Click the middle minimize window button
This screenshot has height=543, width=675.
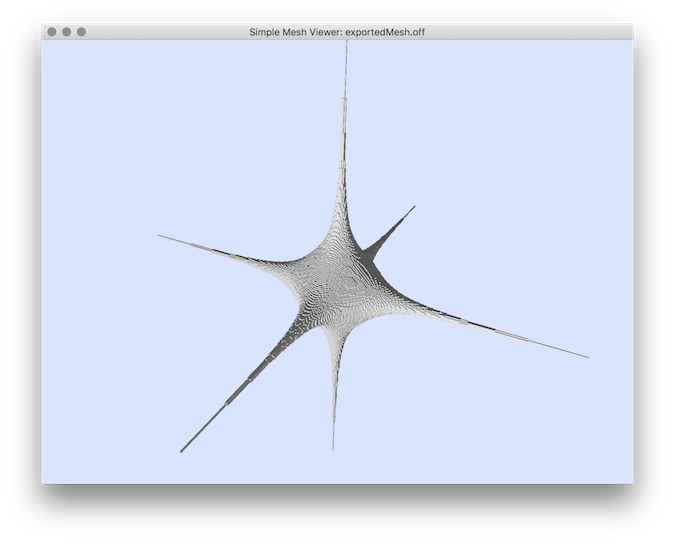pos(67,32)
